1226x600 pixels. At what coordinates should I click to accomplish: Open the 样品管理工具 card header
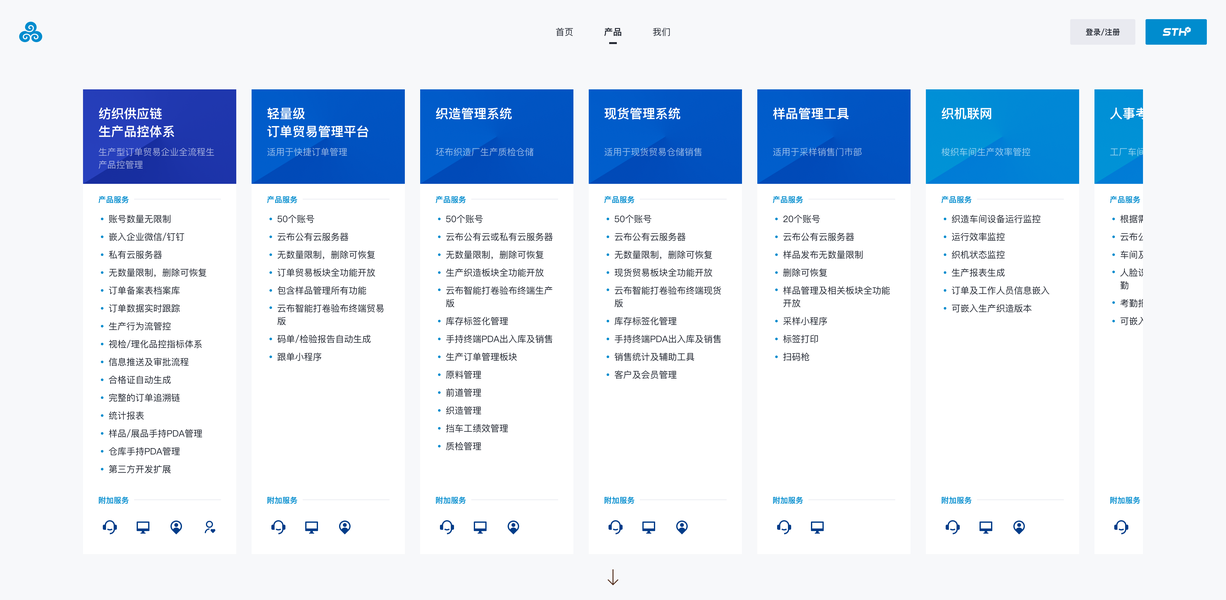click(834, 137)
